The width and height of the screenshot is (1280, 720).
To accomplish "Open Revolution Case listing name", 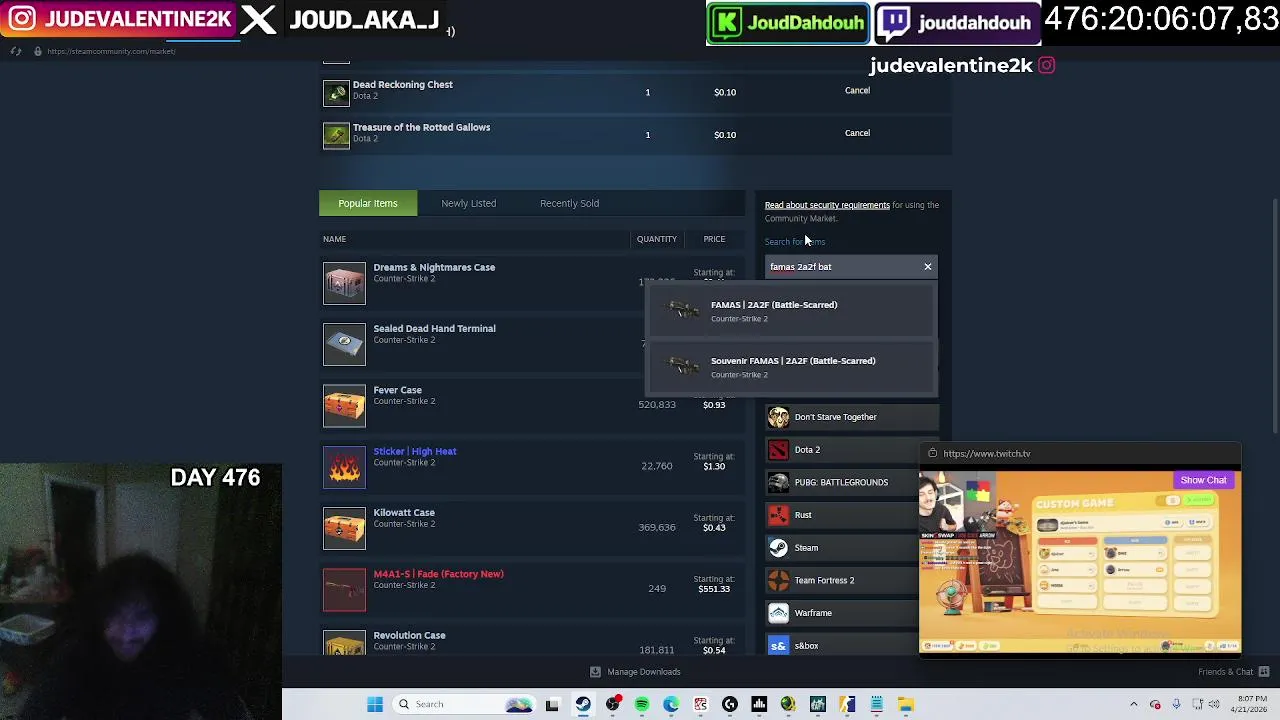I will [x=409, y=635].
